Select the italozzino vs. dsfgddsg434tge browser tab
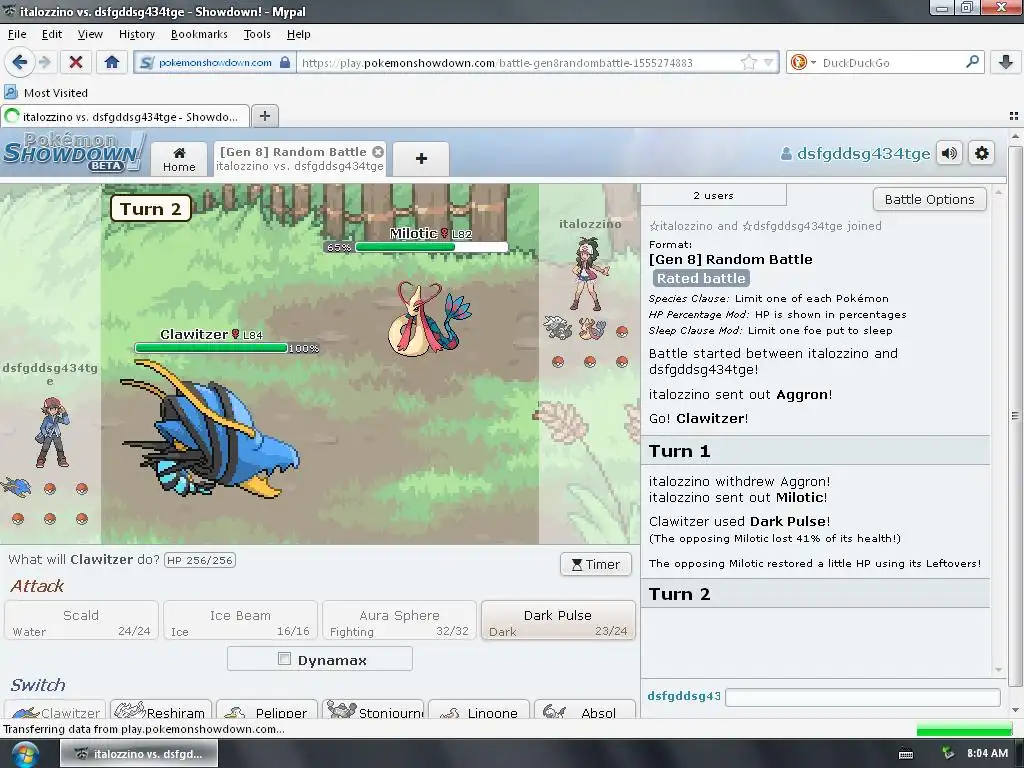The image size is (1024, 768). pos(125,116)
